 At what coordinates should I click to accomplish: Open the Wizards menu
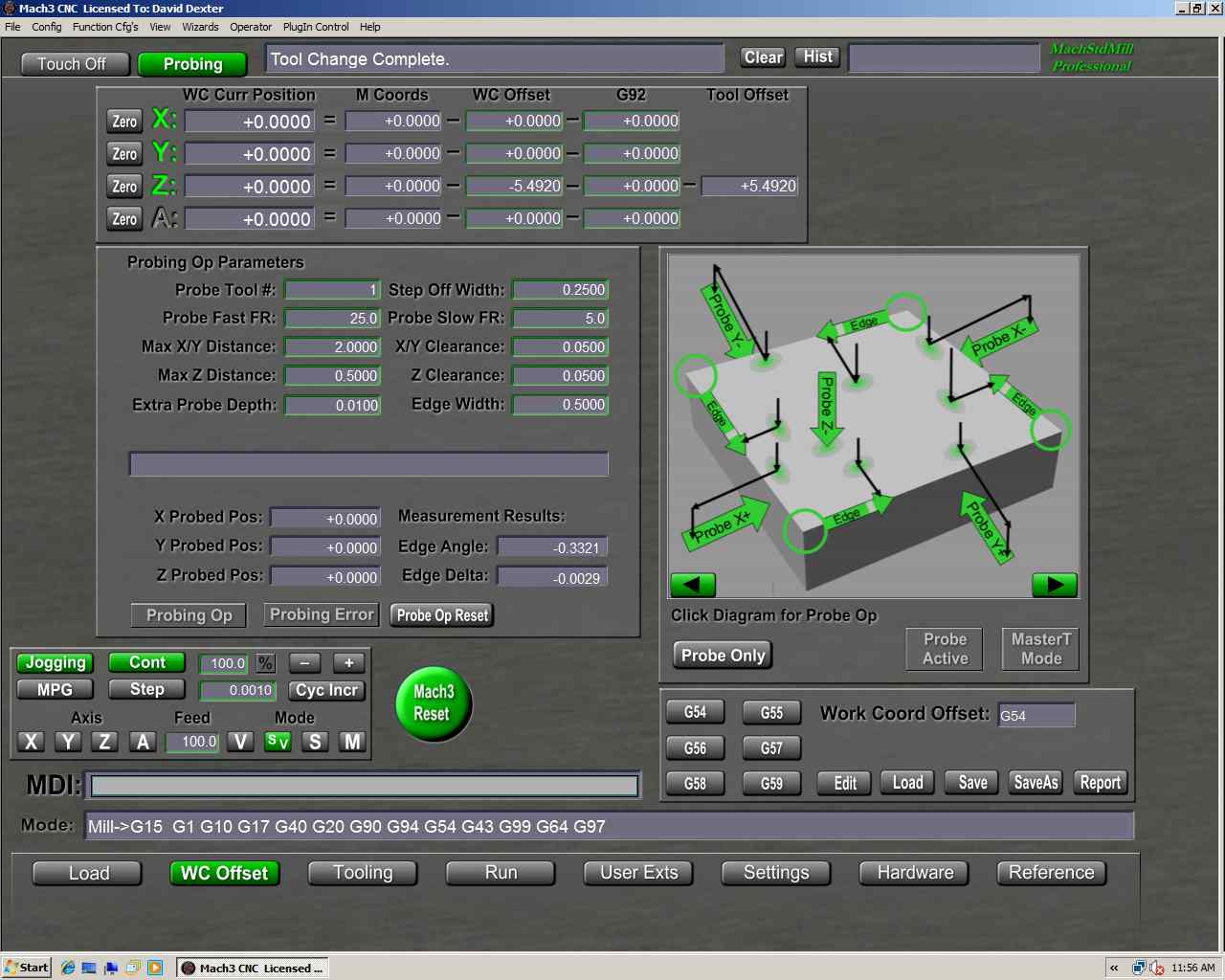click(x=200, y=27)
